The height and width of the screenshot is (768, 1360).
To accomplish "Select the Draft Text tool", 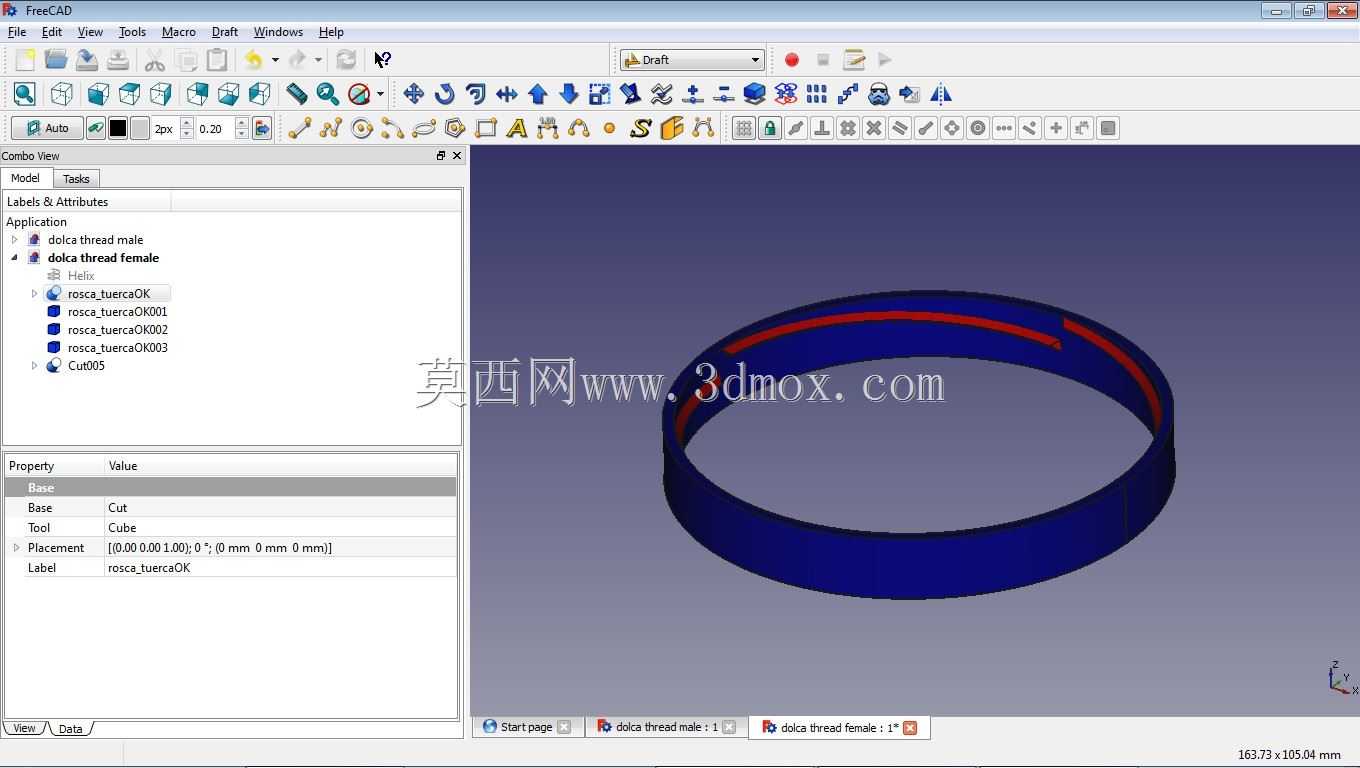I will (517, 128).
